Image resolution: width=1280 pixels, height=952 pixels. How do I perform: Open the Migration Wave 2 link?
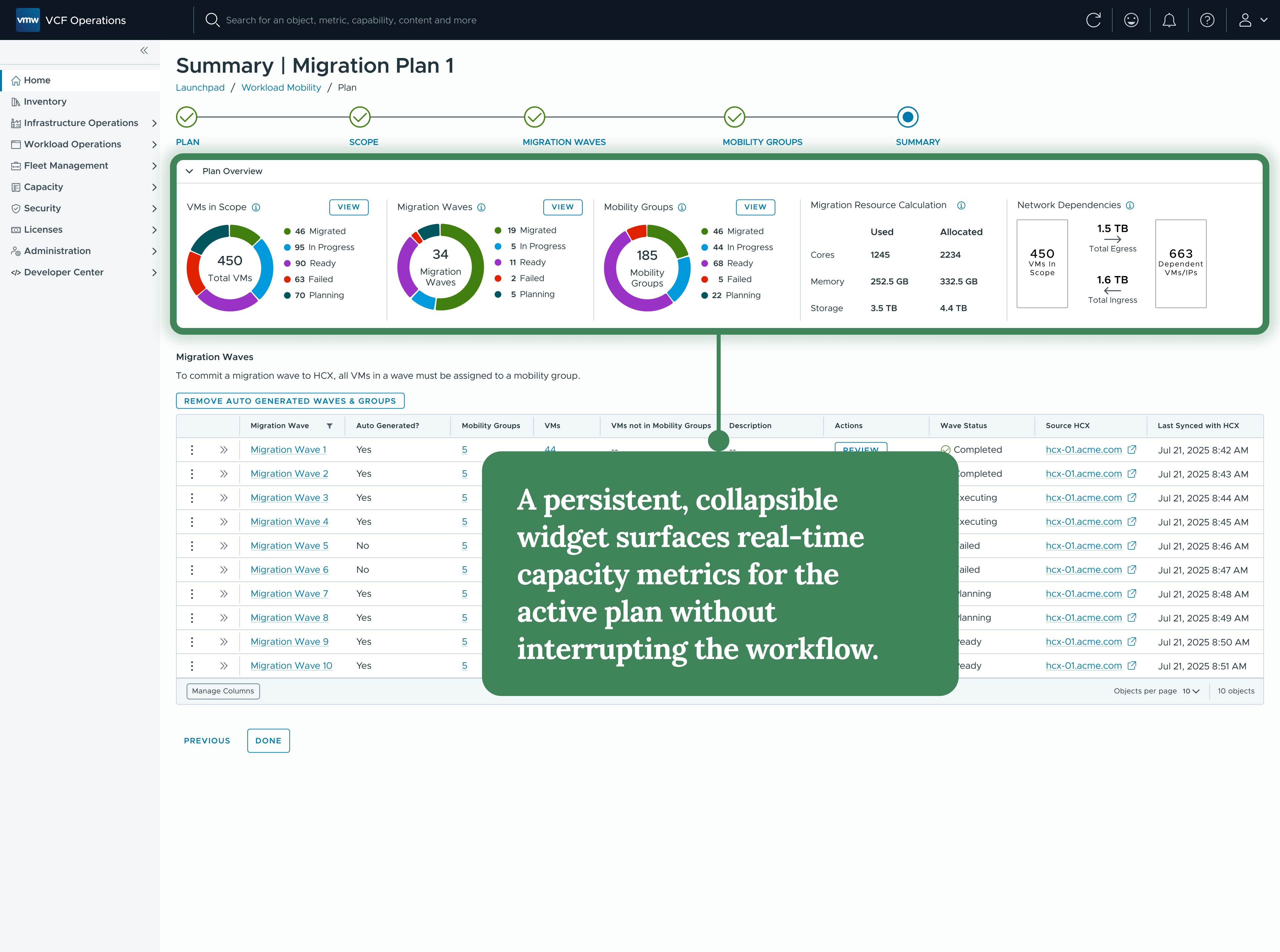pyautogui.click(x=289, y=474)
